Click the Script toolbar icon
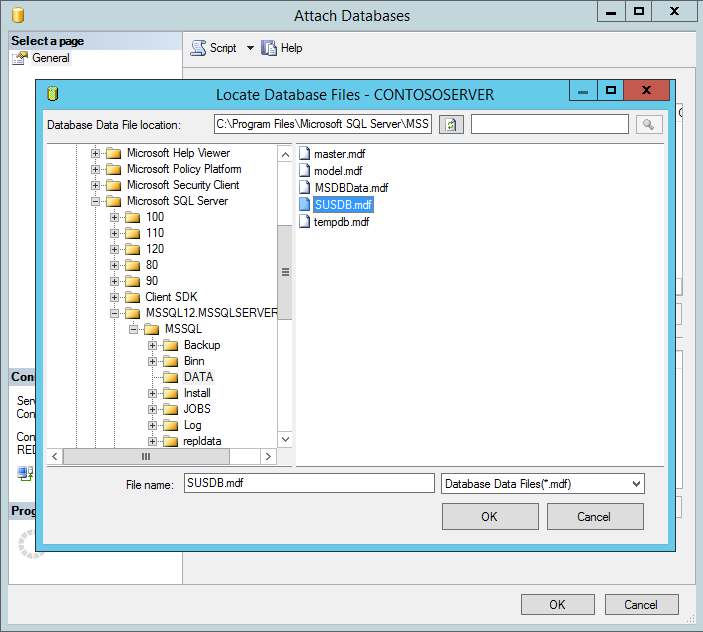This screenshot has width=703, height=632. point(198,48)
